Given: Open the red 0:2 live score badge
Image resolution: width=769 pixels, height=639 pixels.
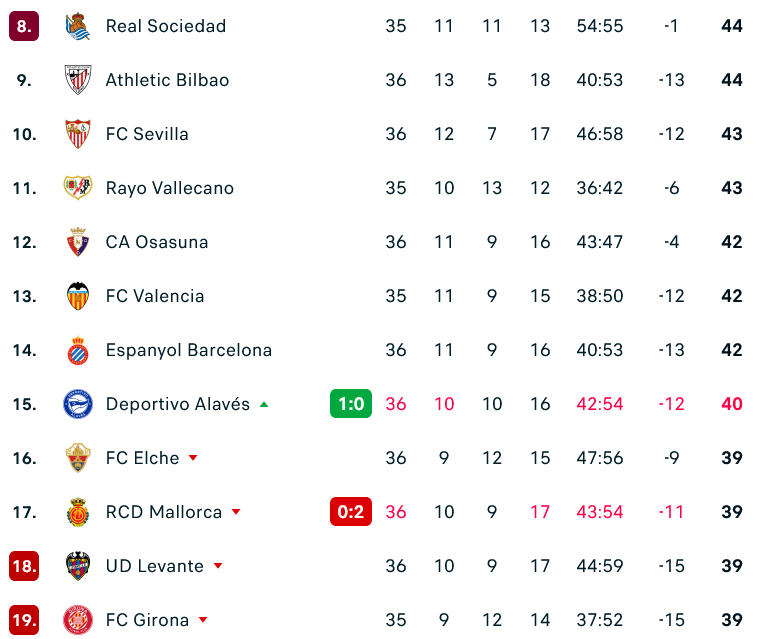Looking at the screenshot, I should (351, 511).
